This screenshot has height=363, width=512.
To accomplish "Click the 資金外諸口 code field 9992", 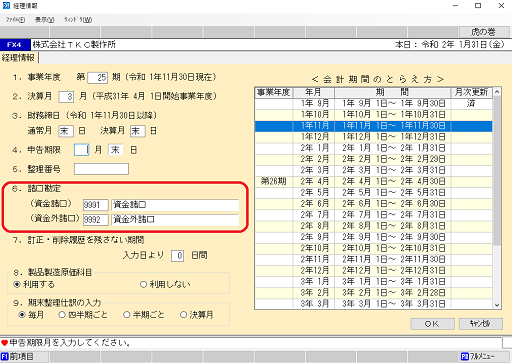I will (96, 220).
